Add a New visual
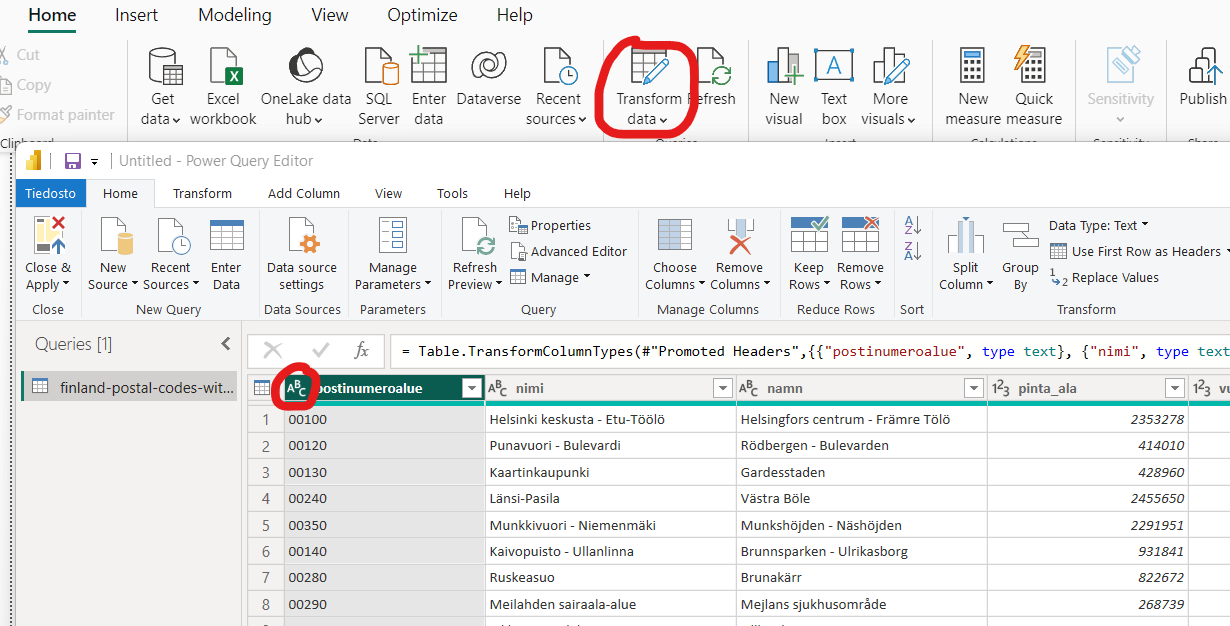This screenshot has width=1230, height=626. point(784,87)
